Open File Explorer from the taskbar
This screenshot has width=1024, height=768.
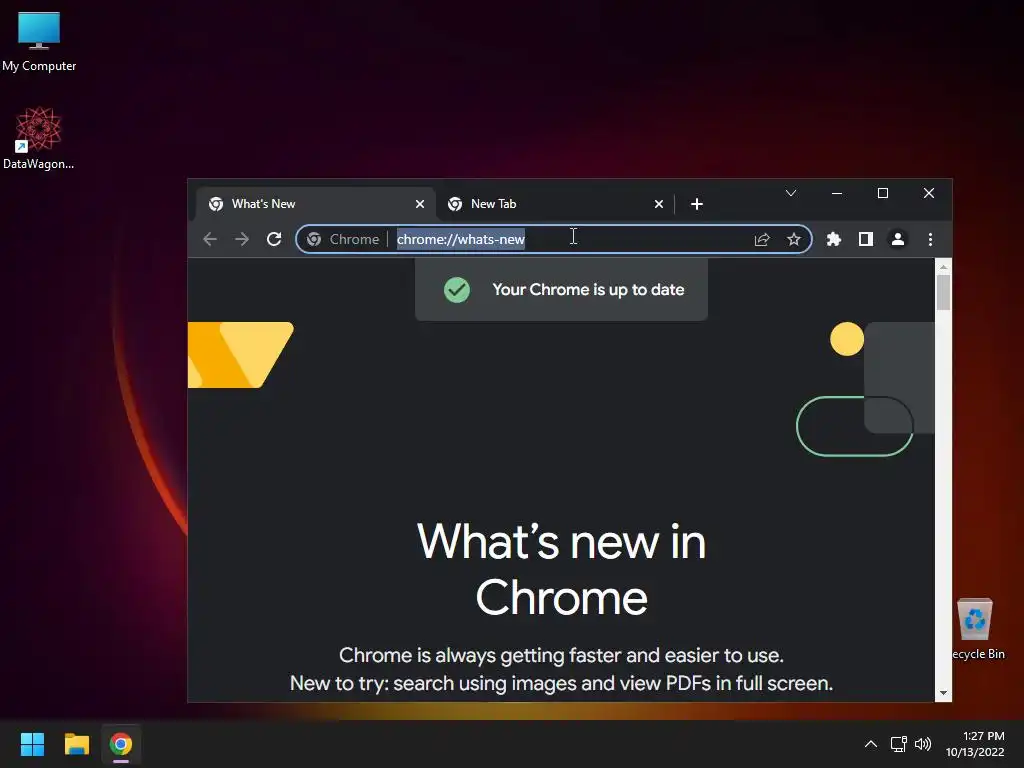pyautogui.click(x=77, y=744)
